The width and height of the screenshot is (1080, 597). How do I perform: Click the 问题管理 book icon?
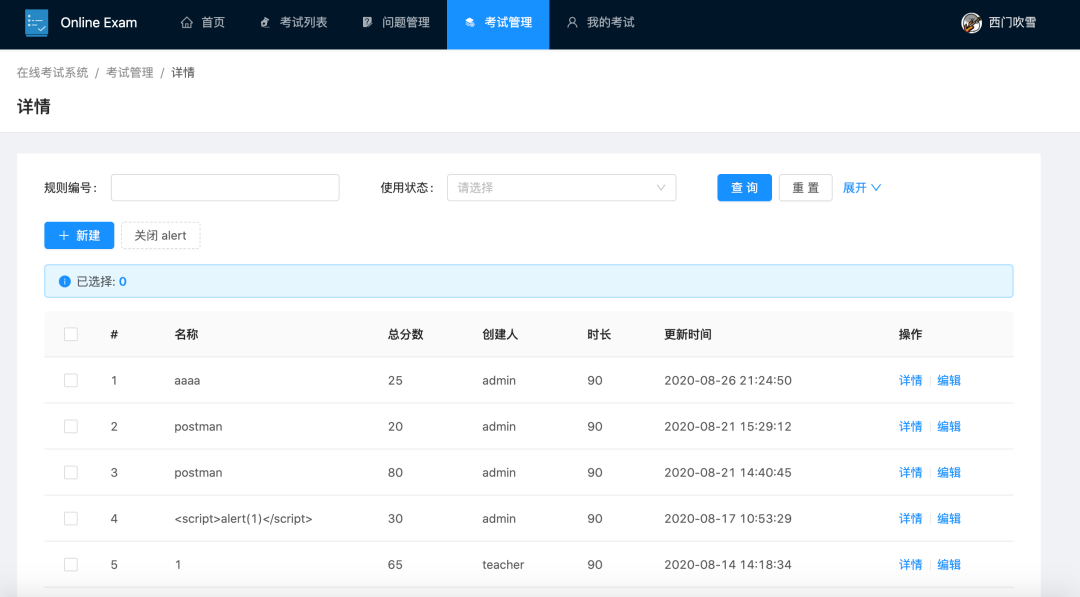(366, 22)
